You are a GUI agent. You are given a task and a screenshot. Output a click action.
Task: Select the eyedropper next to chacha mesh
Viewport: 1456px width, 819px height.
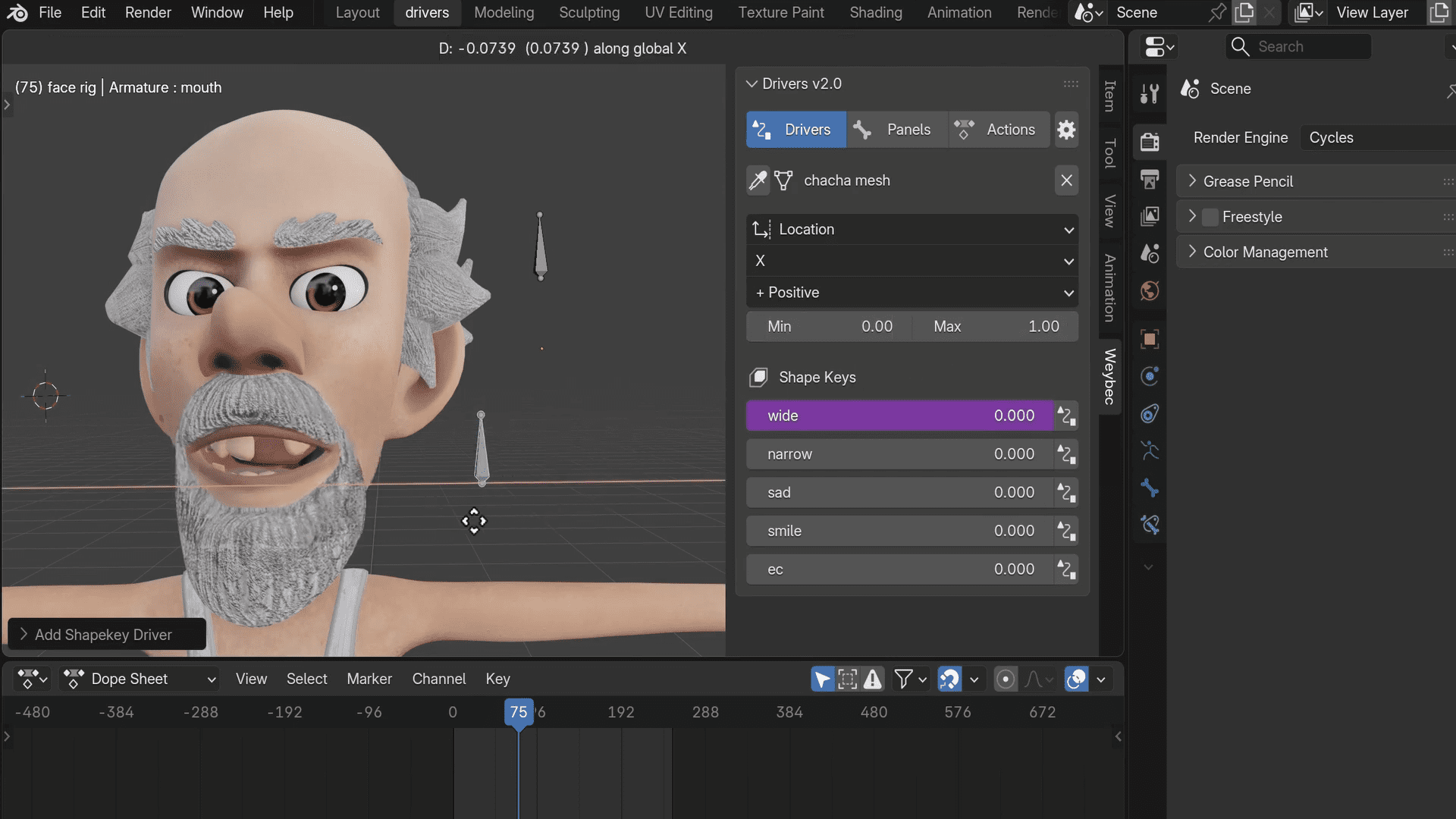point(758,180)
